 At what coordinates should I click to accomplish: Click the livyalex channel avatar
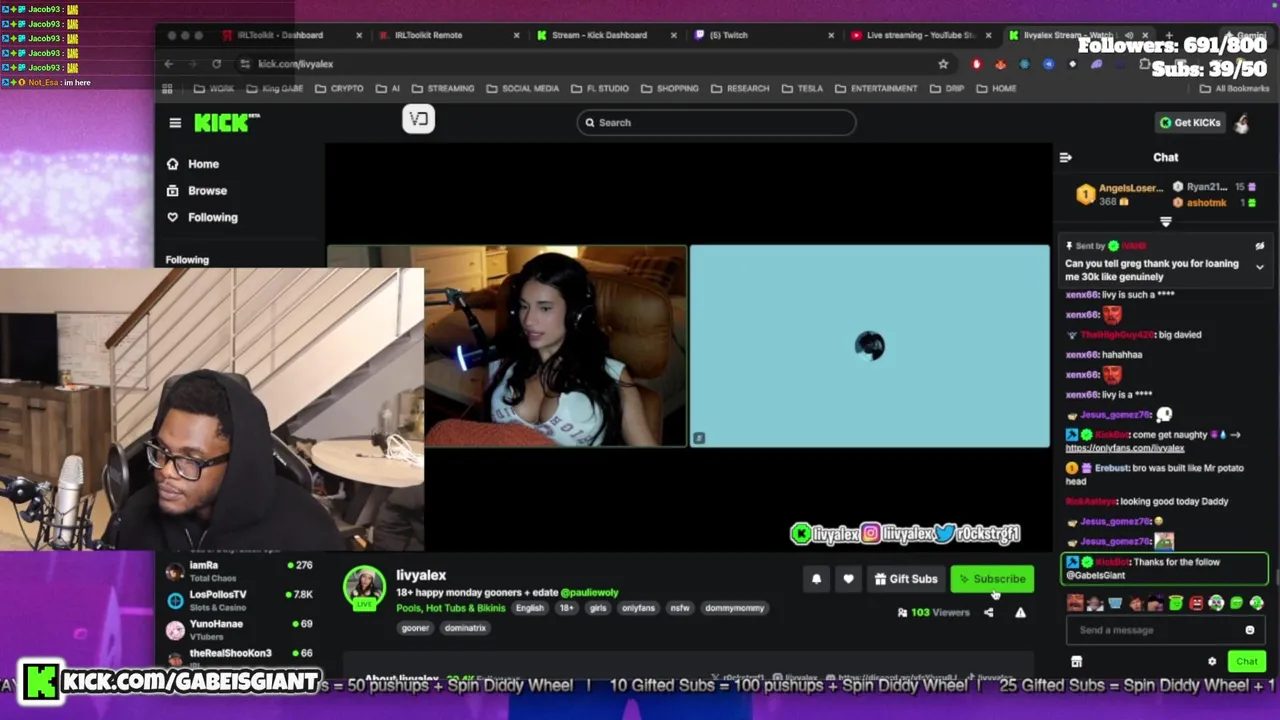[364, 588]
